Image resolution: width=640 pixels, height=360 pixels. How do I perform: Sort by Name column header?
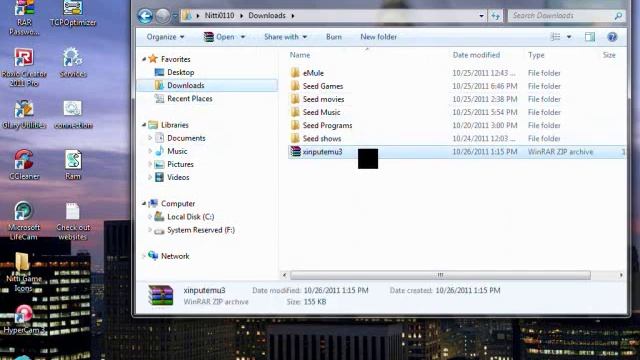click(300, 55)
